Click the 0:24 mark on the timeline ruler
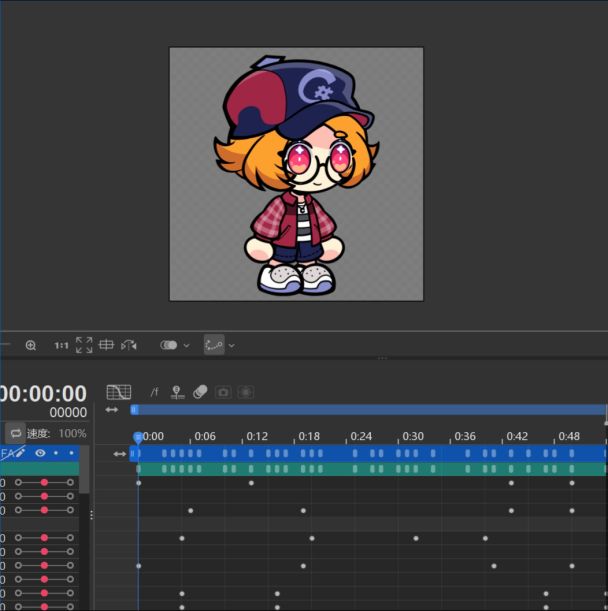Image resolution: width=608 pixels, height=611 pixels. pyautogui.click(x=360, y=436)
